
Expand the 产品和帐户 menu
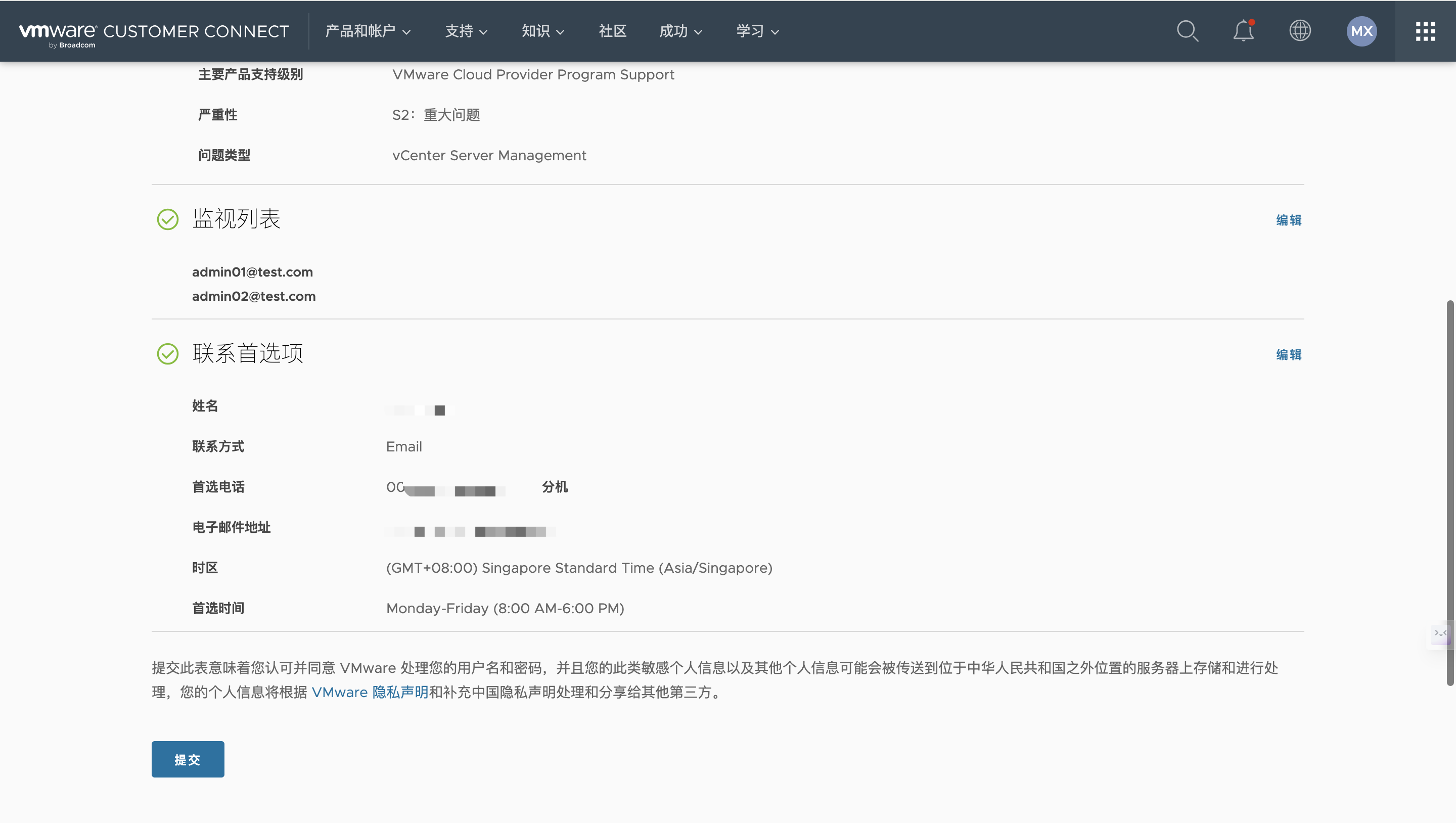coord(368,31)
